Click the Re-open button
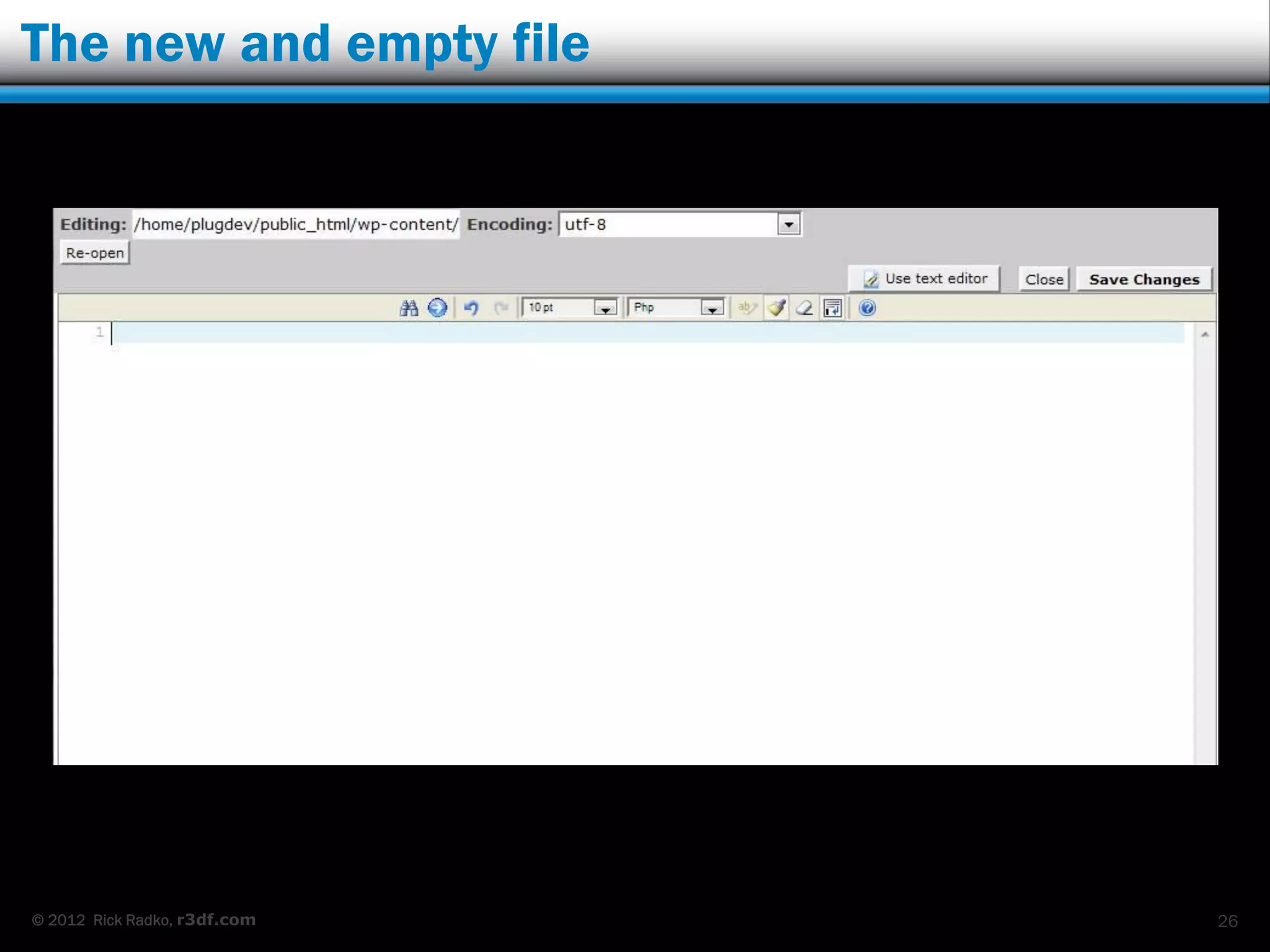The height and width of the screenshot is (952, 1270). coord(95,253)
